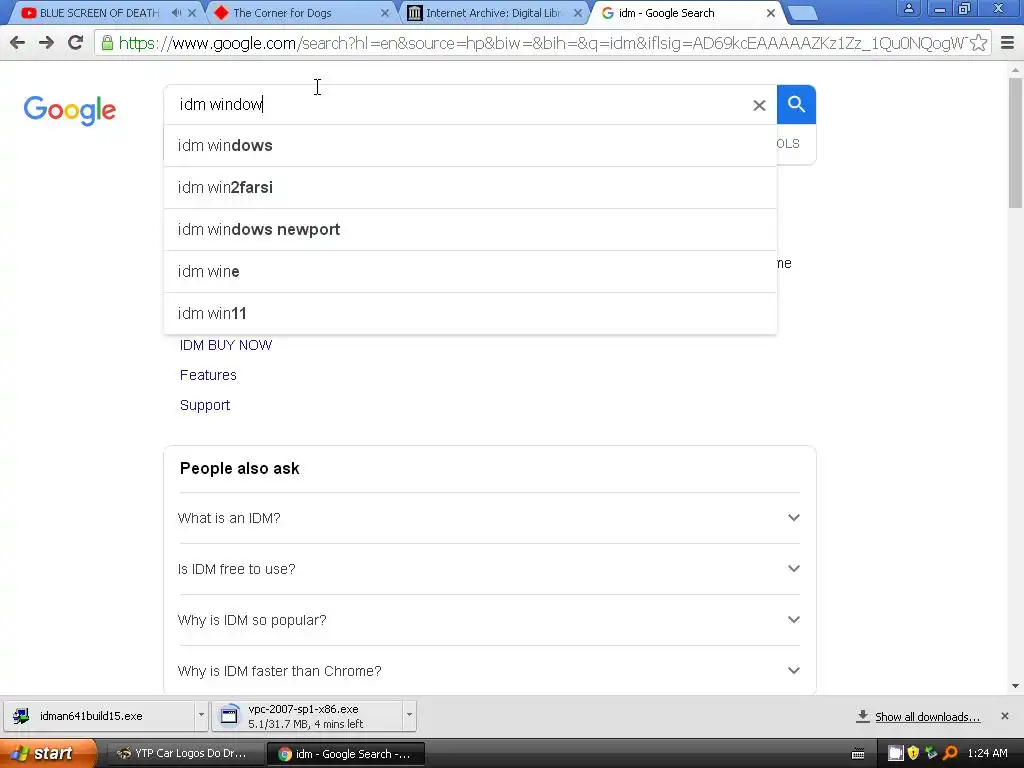Viewport: 1024px width, 768px height.
Task: Close the idm - Google Search tab
Action: (x=771, y=12)
